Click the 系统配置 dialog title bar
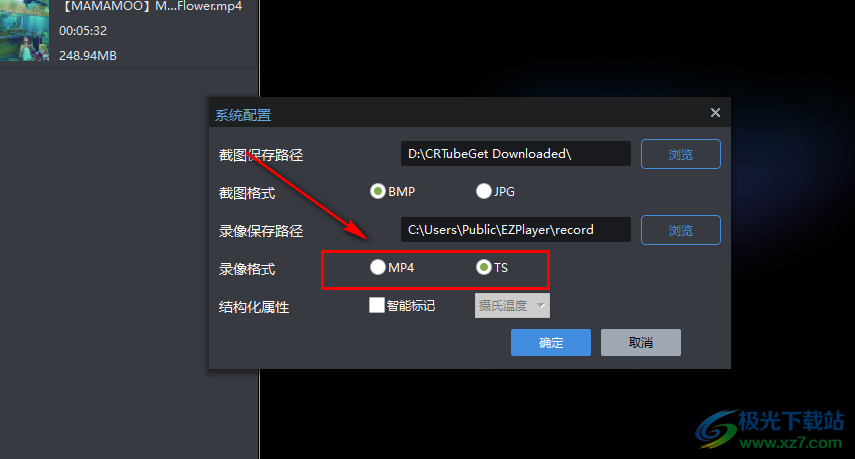Image resolution: width=855 pixels, height=459 pixels. pos(469,113)
